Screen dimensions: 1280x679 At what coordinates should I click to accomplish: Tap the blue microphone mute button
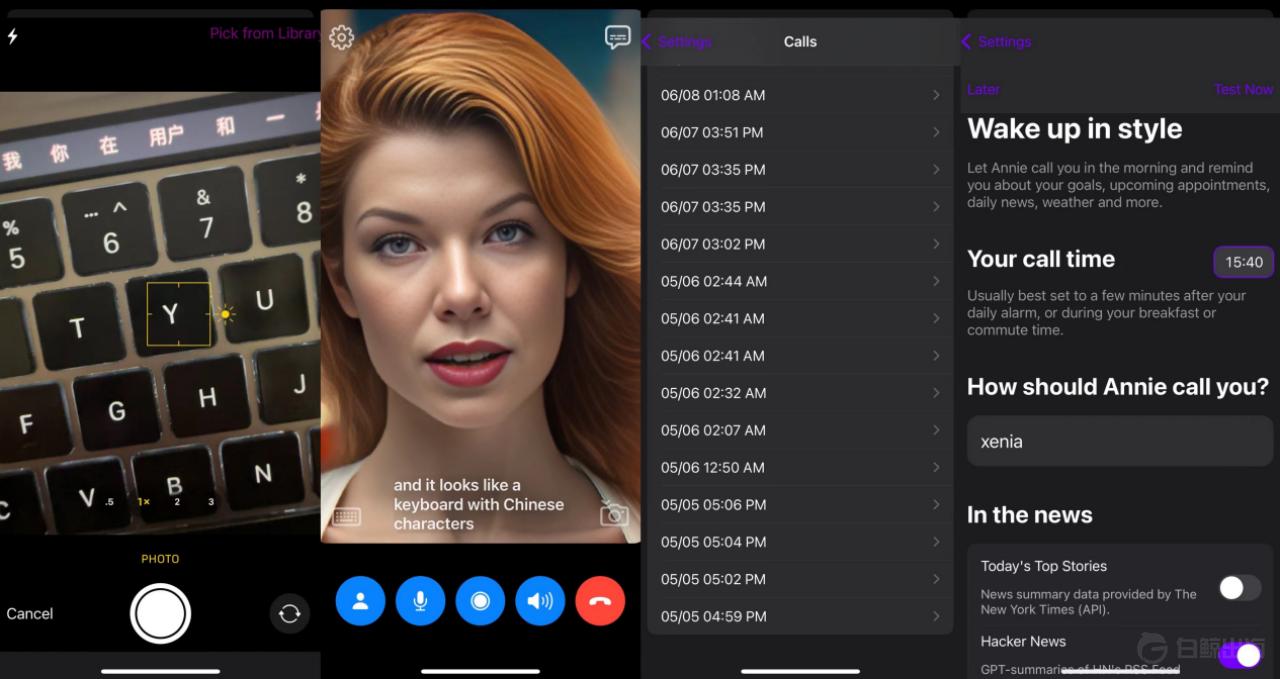[420, 601]
